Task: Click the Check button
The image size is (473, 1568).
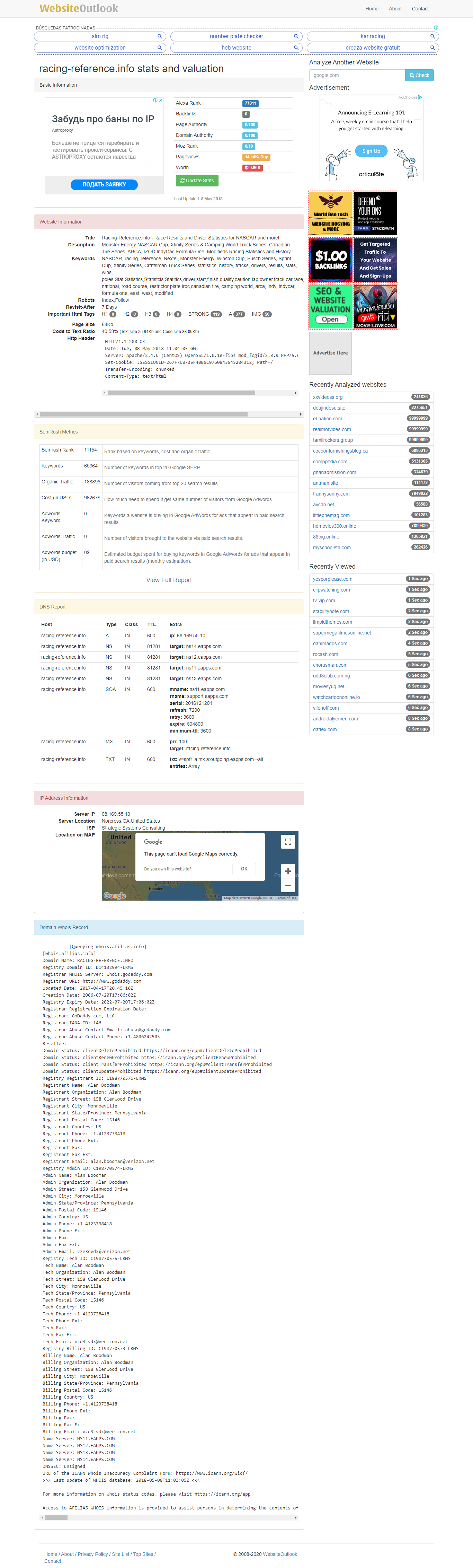Action: [419, 76]
